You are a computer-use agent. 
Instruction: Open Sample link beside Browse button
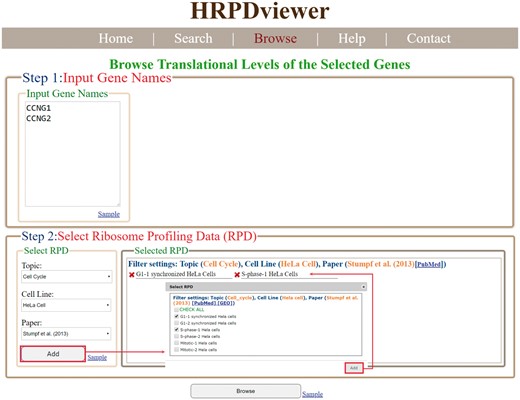point(312,394)
